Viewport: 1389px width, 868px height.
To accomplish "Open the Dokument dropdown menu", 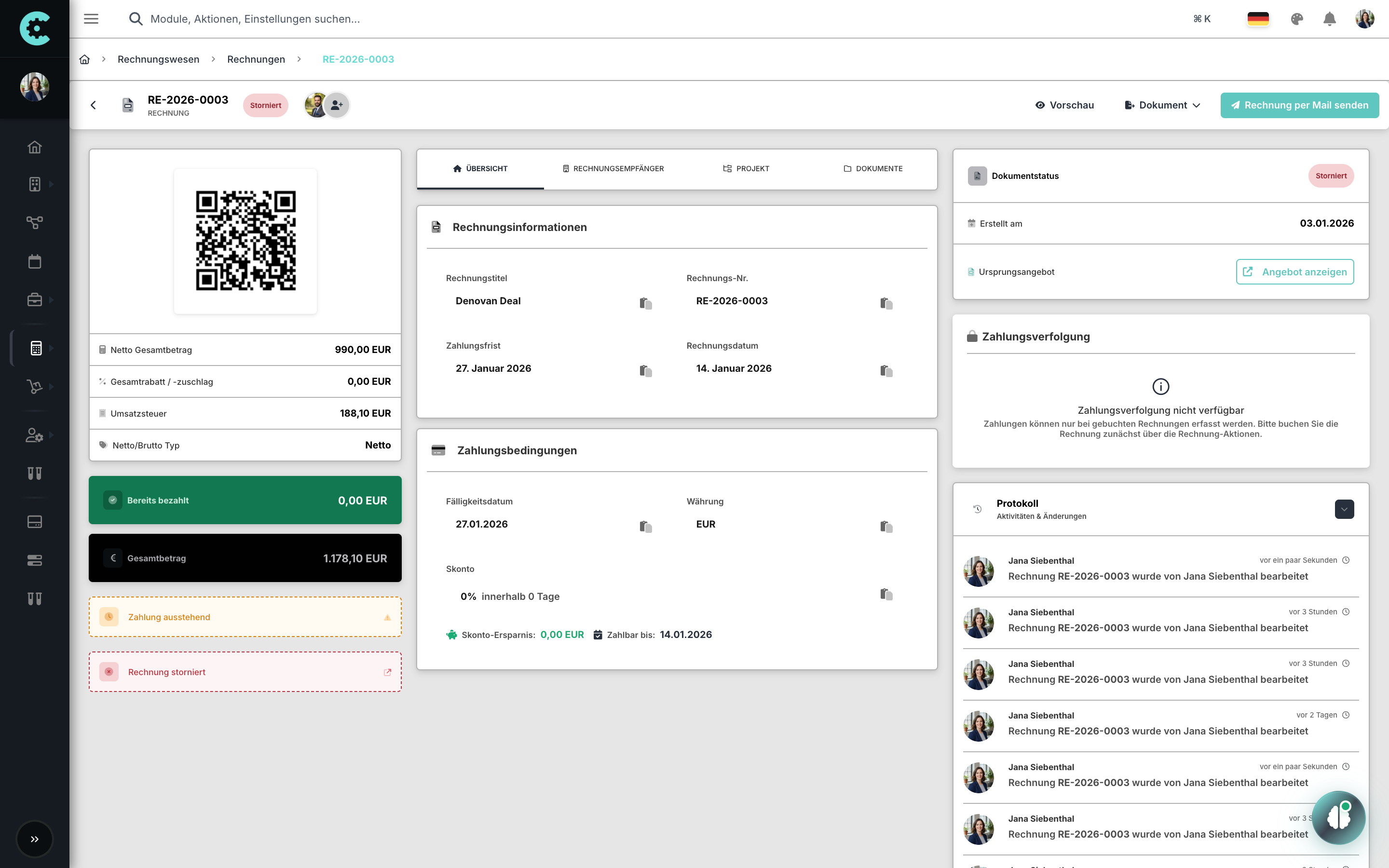I will coord(1162,105).
